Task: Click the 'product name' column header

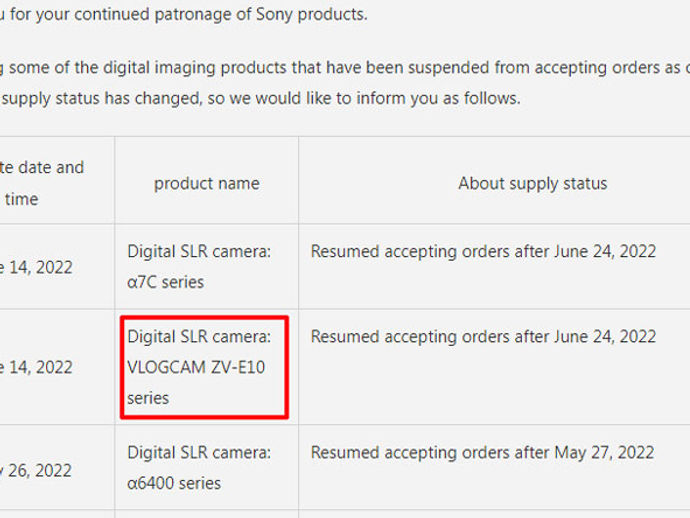Action: click(206, 184)
